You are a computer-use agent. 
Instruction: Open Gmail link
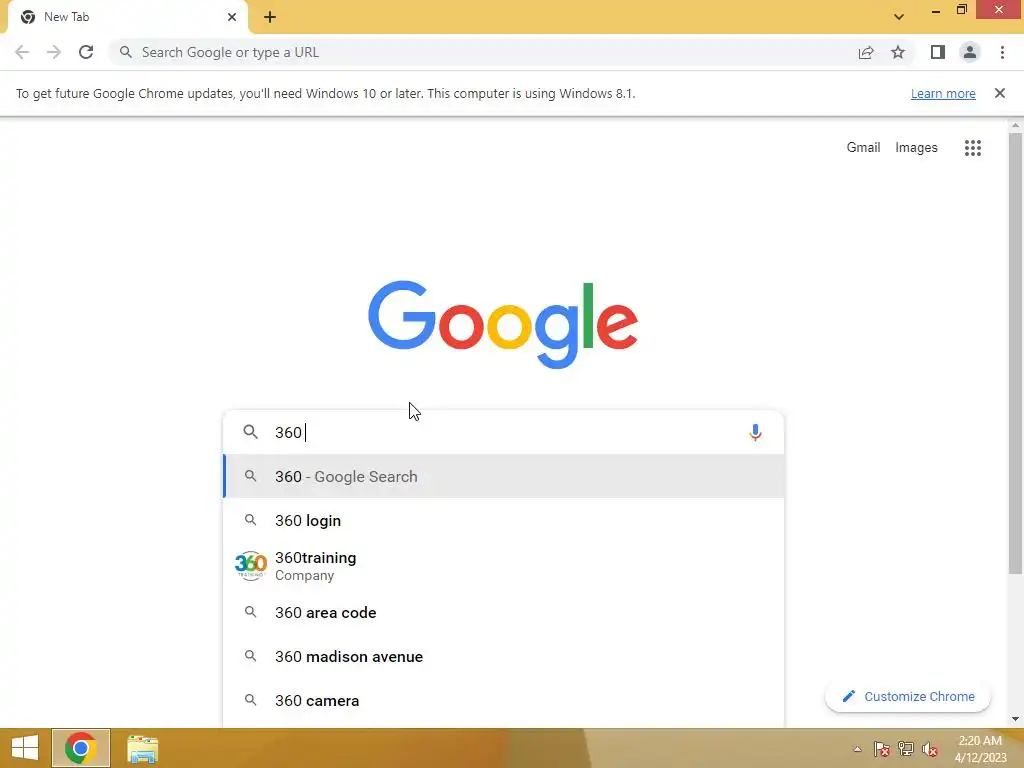click(863, 148)
